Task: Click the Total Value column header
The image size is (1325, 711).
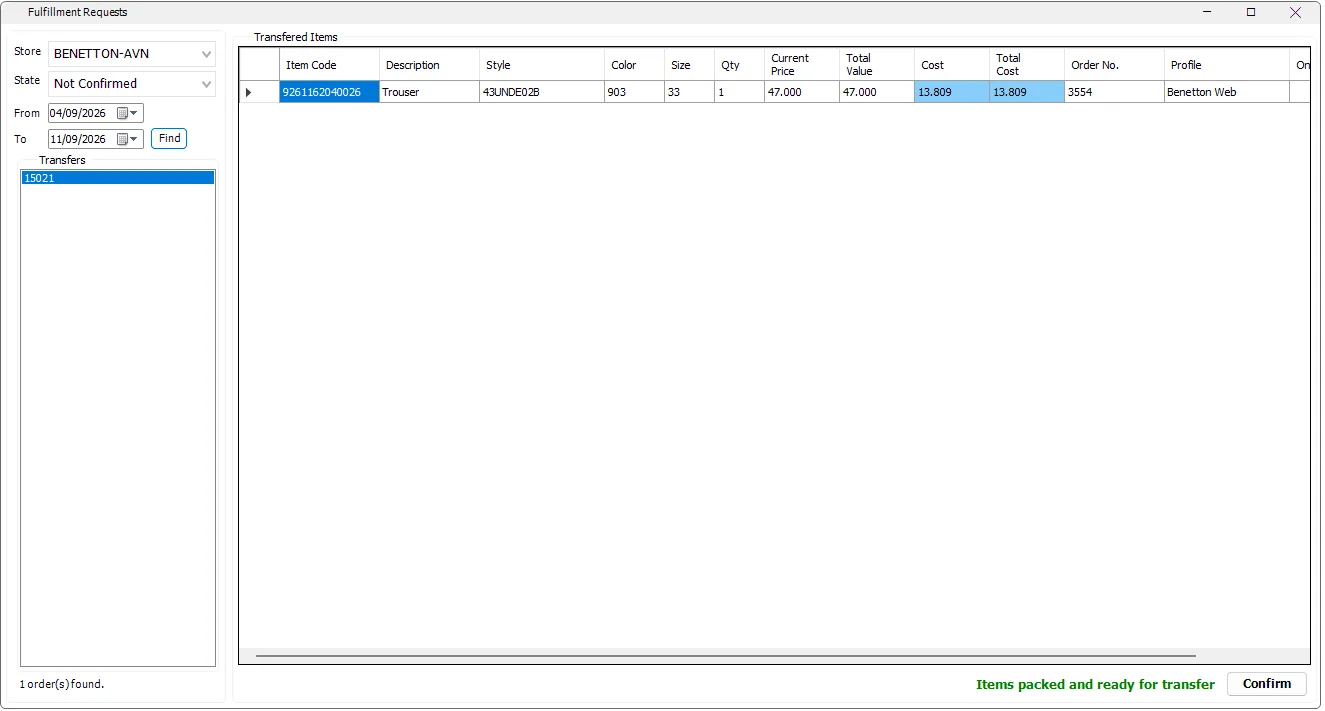Action: 877,65
